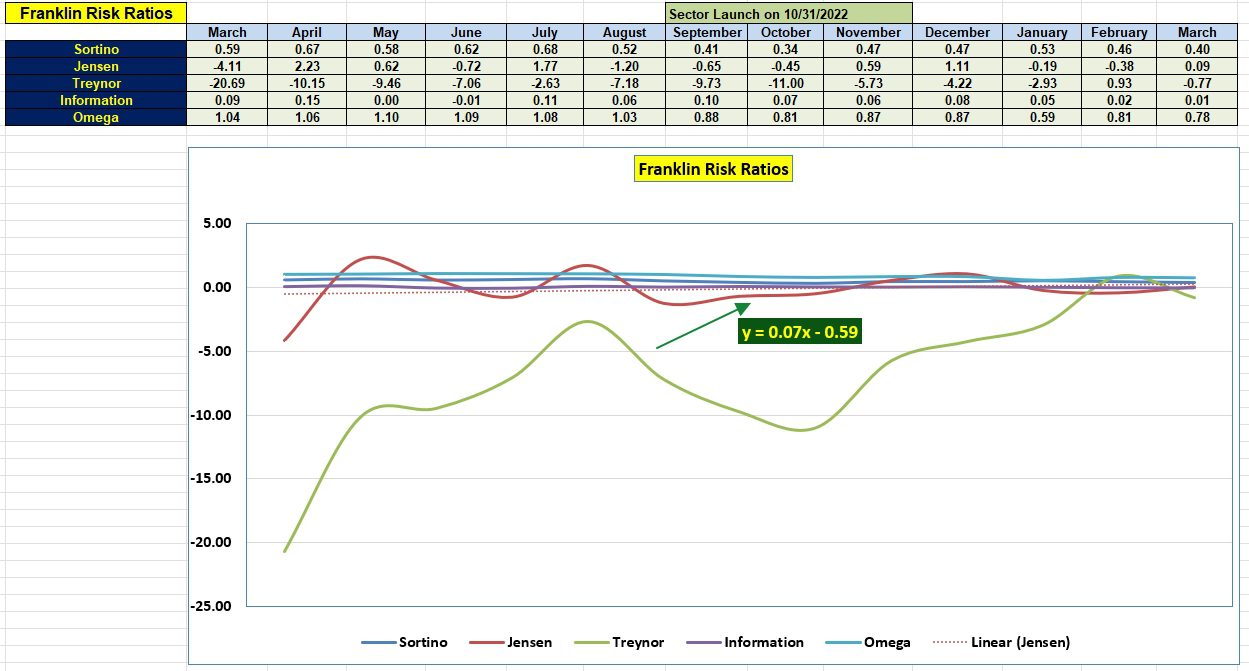Click the -10.00 vertical axis label
The width and height of the screenshot is (1249, 671).
click(x=211, y=415)
